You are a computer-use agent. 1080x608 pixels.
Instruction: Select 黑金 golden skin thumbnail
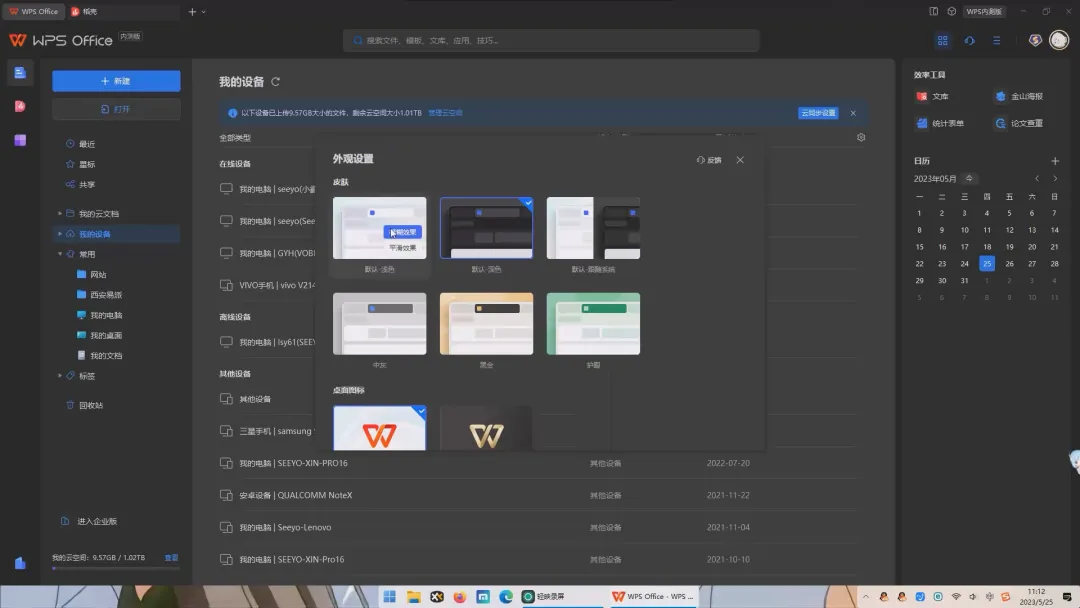[486, 324]
